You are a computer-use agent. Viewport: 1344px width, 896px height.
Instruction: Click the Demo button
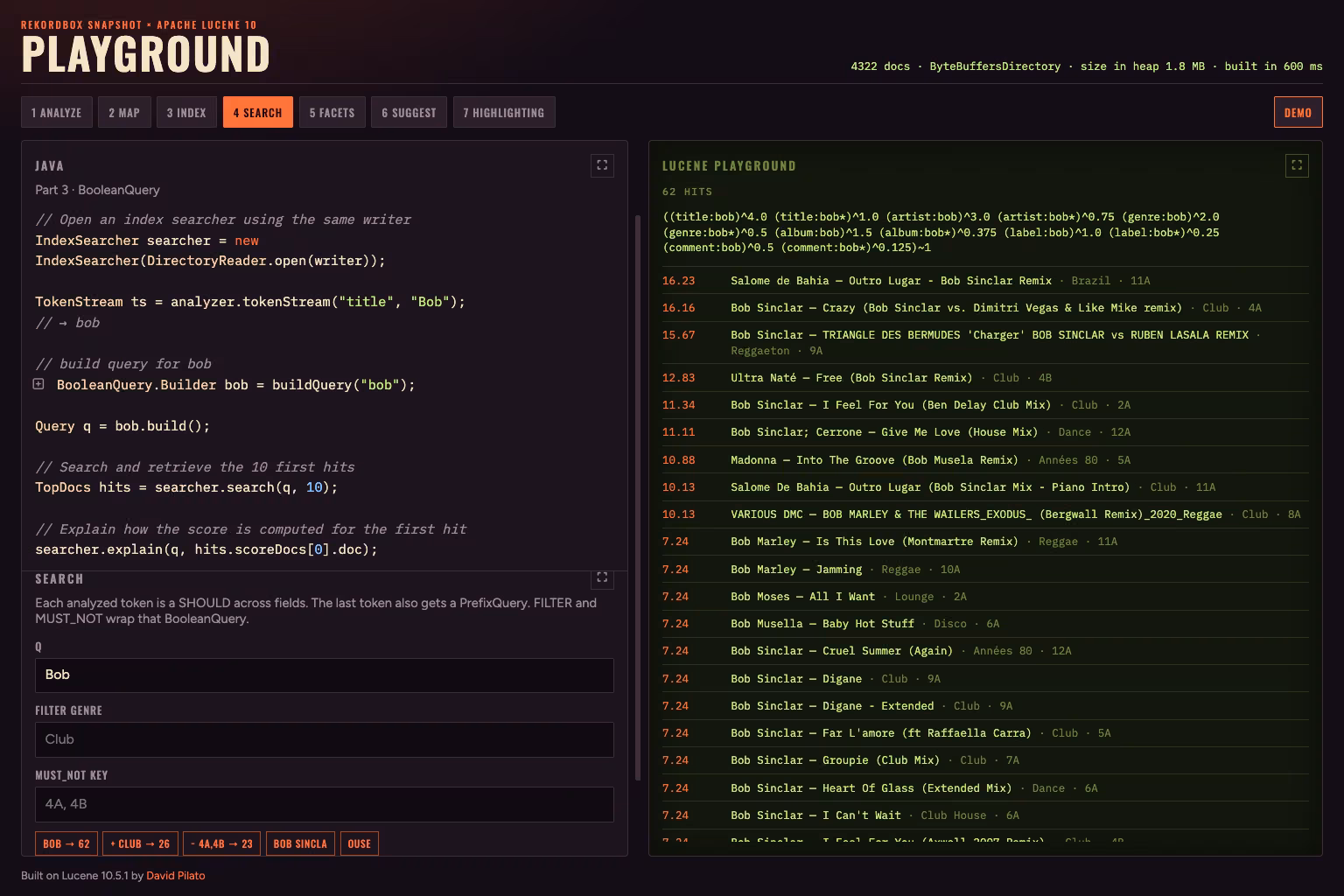1298,112
